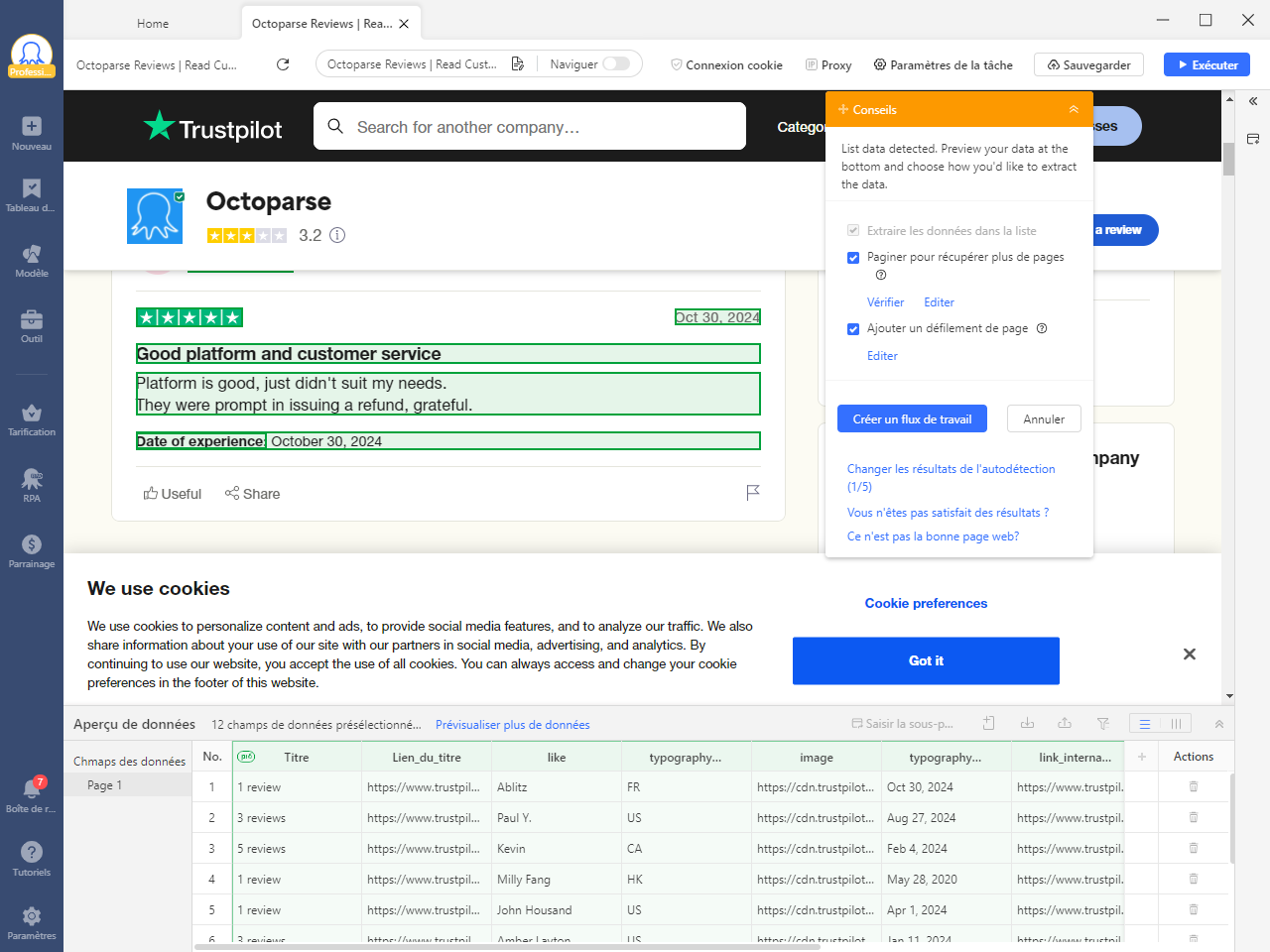This screenshot has width=1270, height=952.
Task: Open the Modèle templates icon
Action: click(x=32, y=261)
